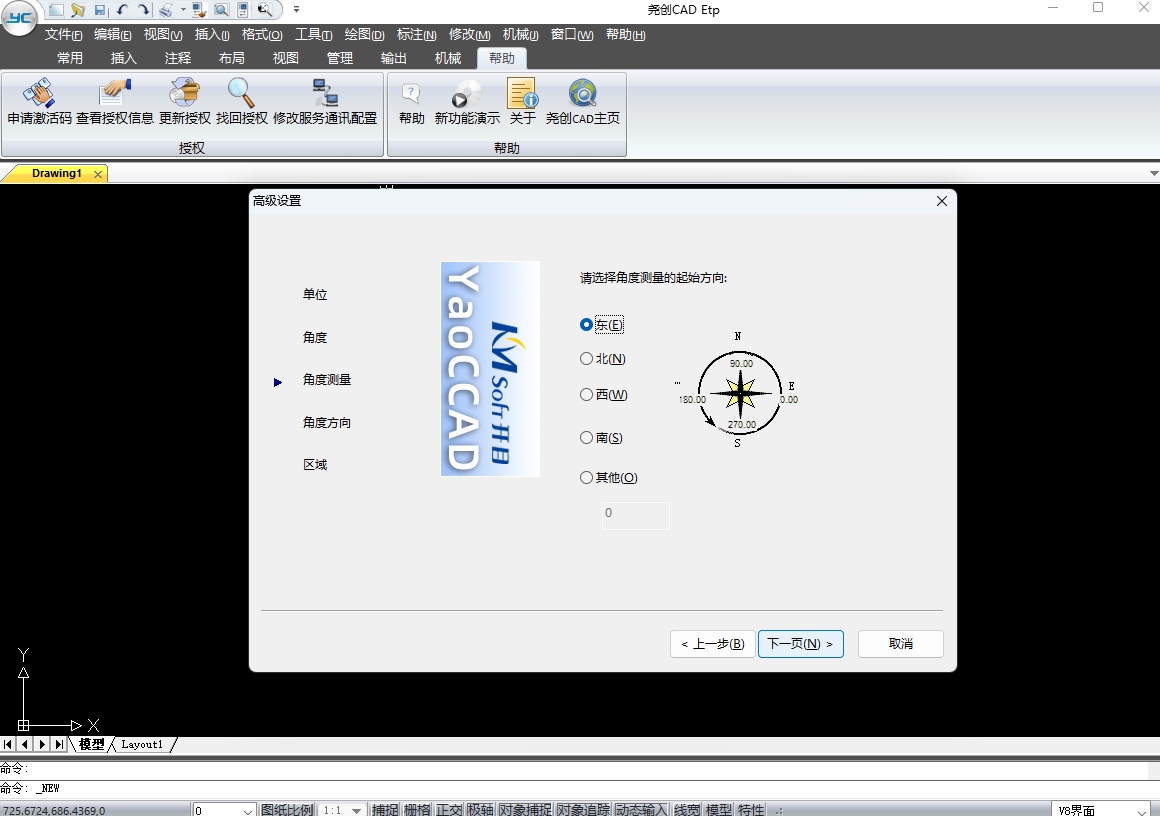Click the custom angle input field
The height and width of the screenshot is (816, 1160).
point(635,515)
